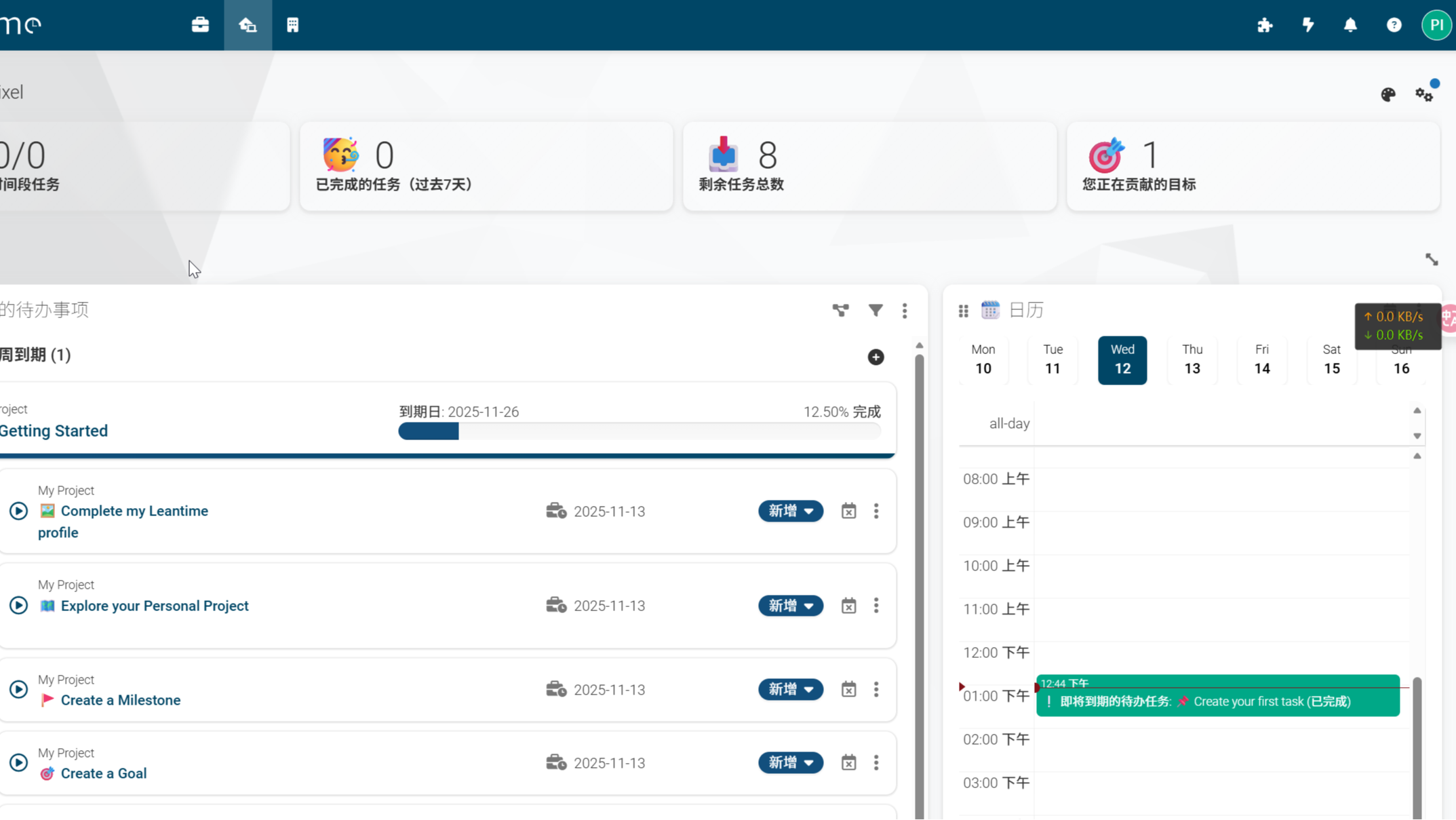The width and height of the screenshot is (1456, 820).
Task: Start the timer on Create a Goal
Action: (18, 762)
